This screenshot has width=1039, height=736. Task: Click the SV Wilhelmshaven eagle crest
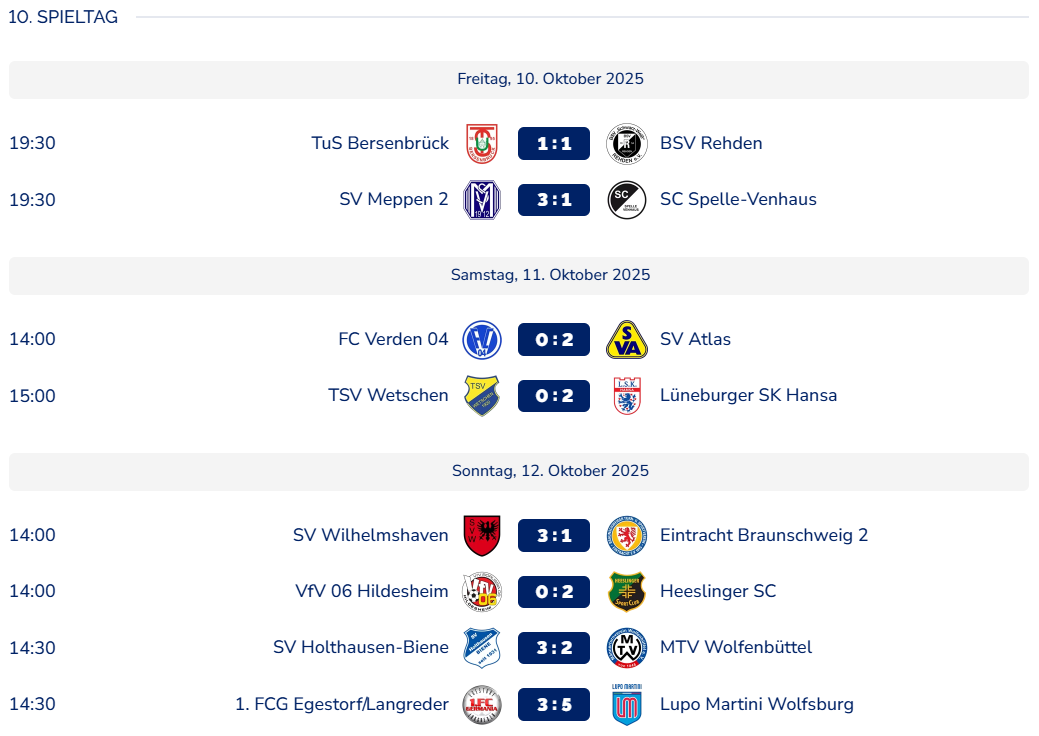coord(482,536)
